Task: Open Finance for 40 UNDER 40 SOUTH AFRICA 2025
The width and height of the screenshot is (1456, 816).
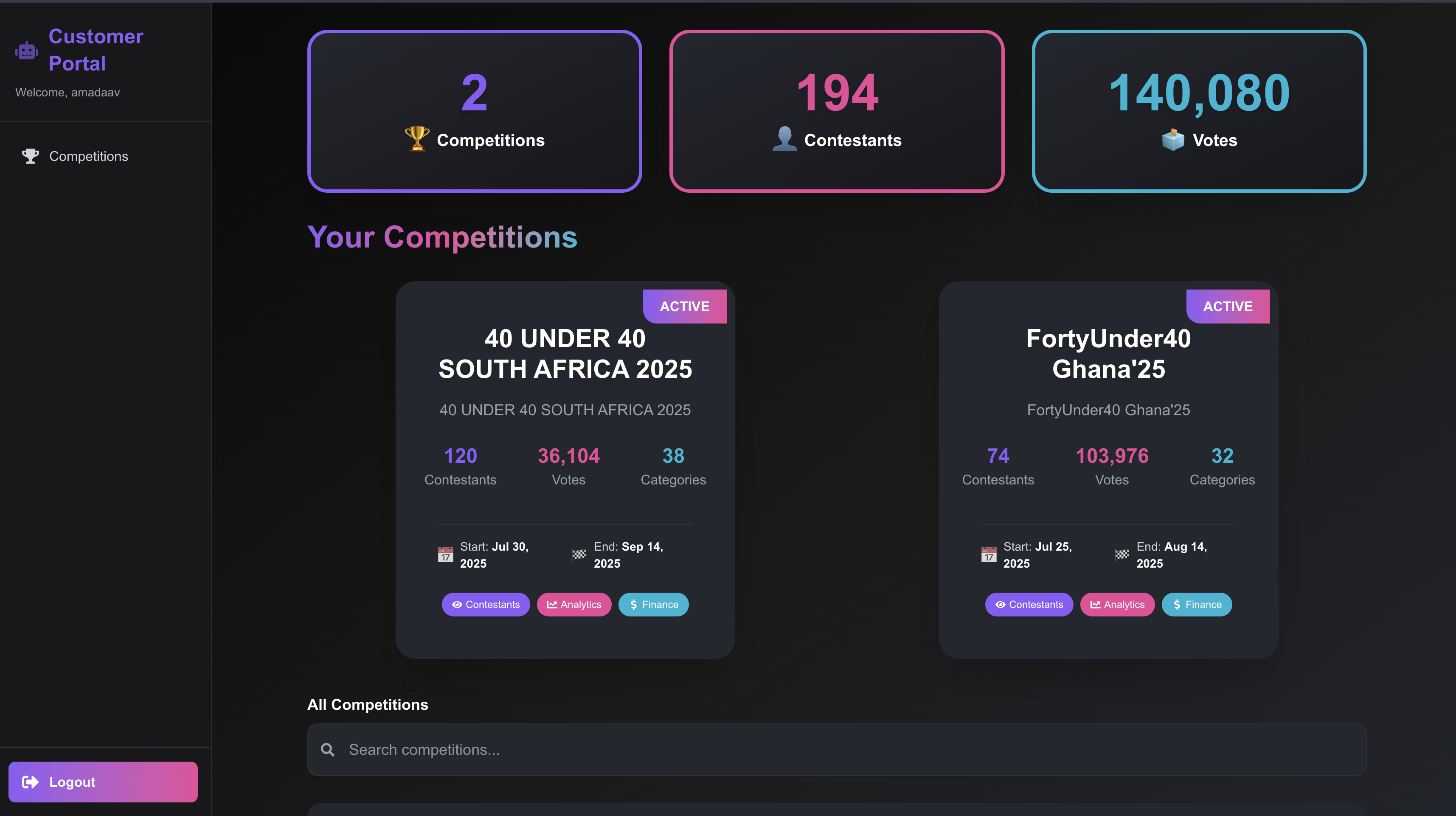Action: [x=653, y=605]
